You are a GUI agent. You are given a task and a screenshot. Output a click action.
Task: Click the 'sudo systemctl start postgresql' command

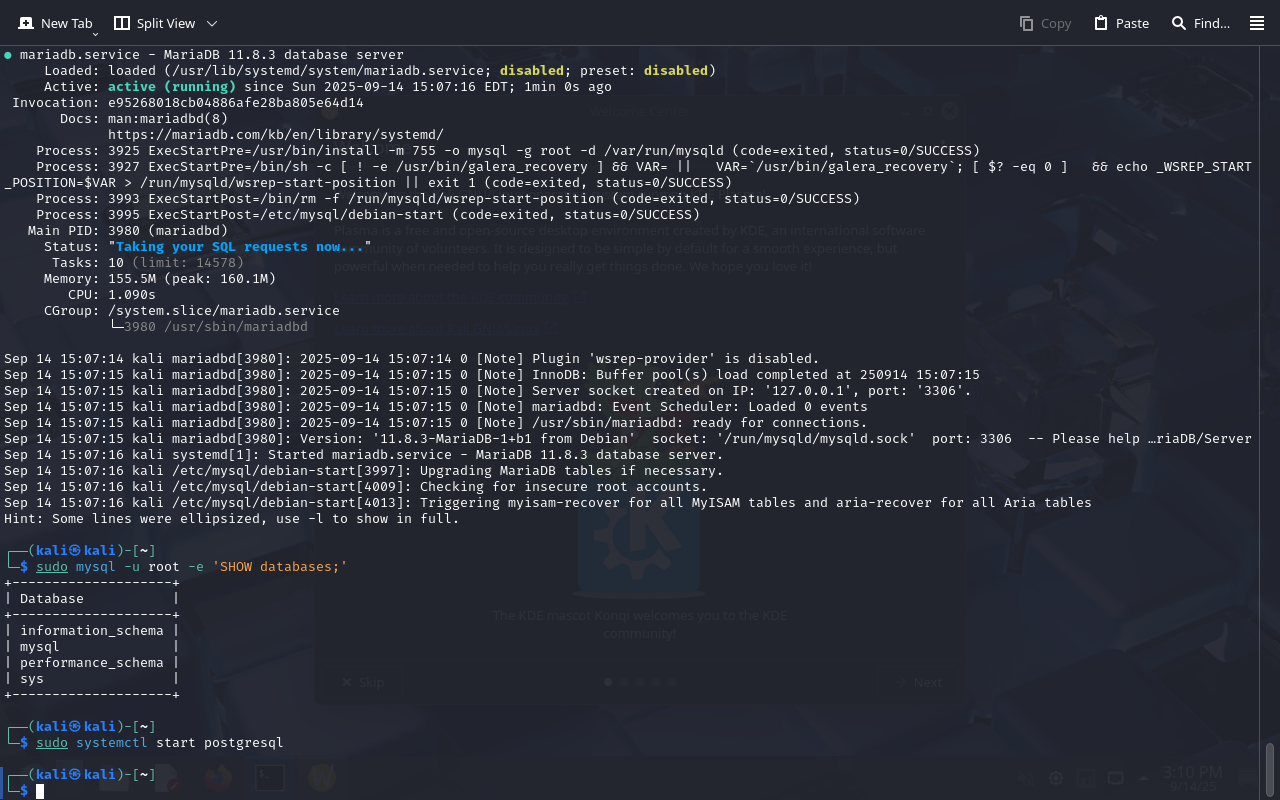point(160,742)
